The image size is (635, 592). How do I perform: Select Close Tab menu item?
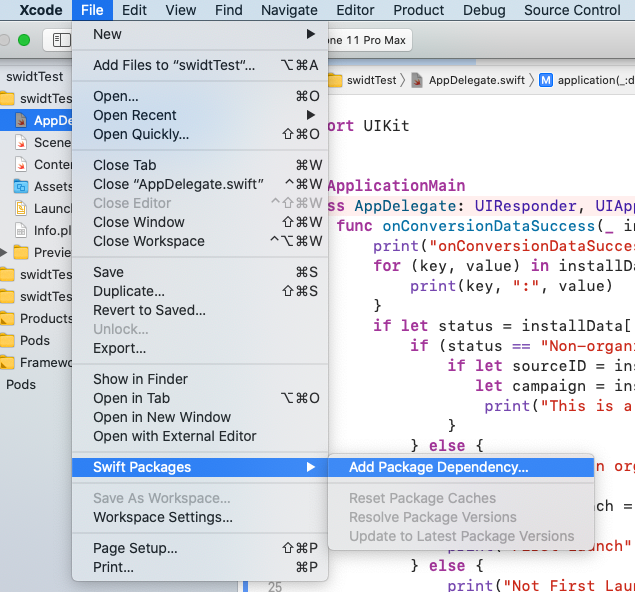click(200, 165)
